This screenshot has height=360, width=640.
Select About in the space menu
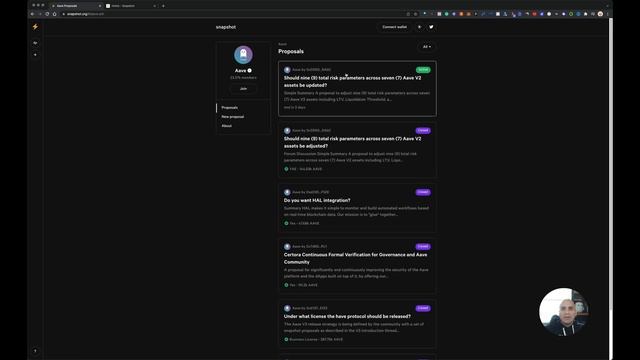pos(227,126)
